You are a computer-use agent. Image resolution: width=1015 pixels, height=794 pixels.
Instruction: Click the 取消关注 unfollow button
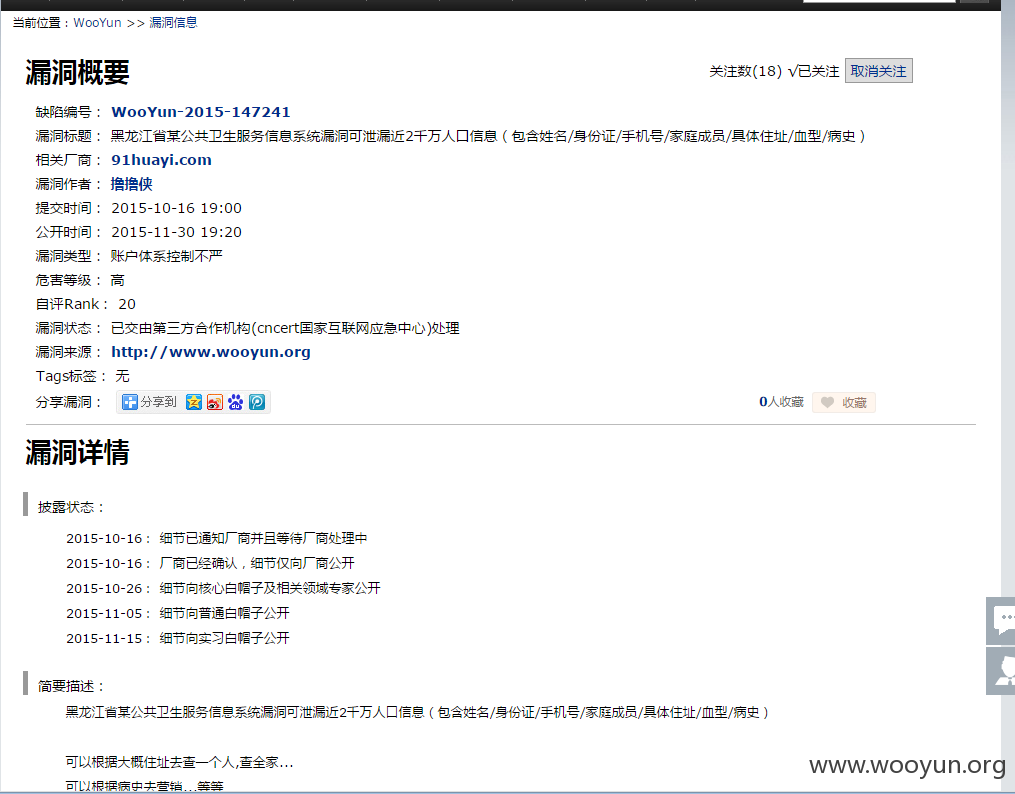point(878,71)
